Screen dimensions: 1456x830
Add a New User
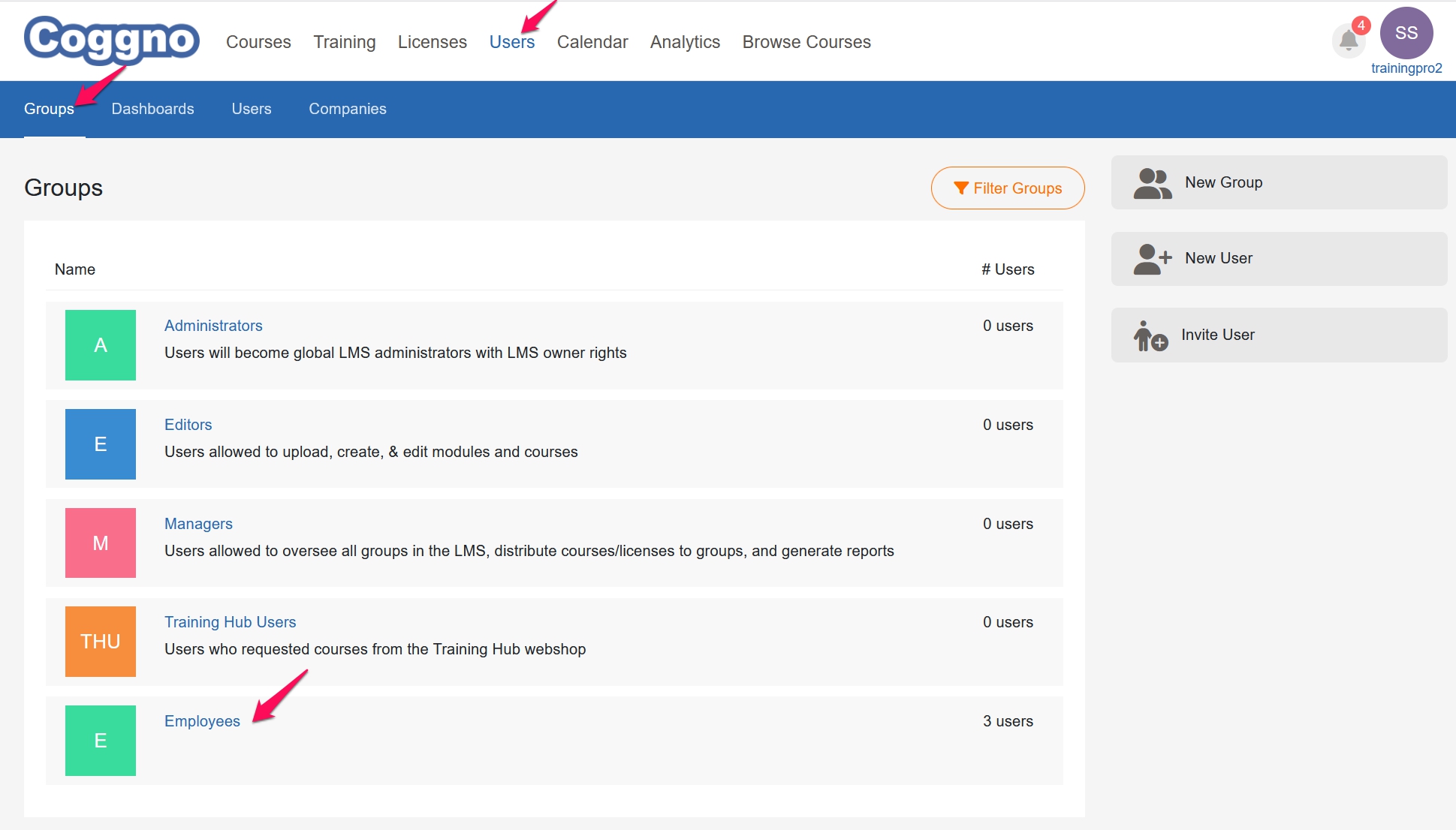click(x=1279, y=258)
